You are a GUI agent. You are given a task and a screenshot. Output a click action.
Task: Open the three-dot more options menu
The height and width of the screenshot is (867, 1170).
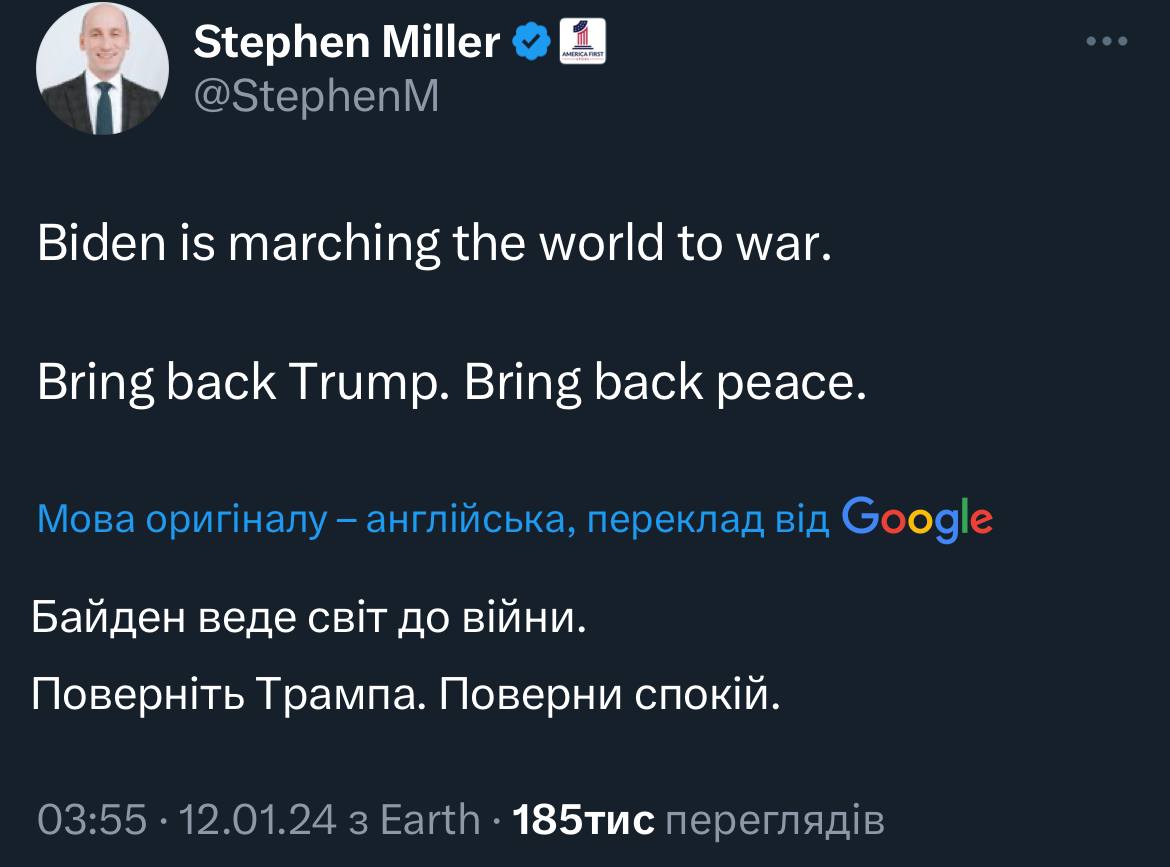(x=1107, y=42)
